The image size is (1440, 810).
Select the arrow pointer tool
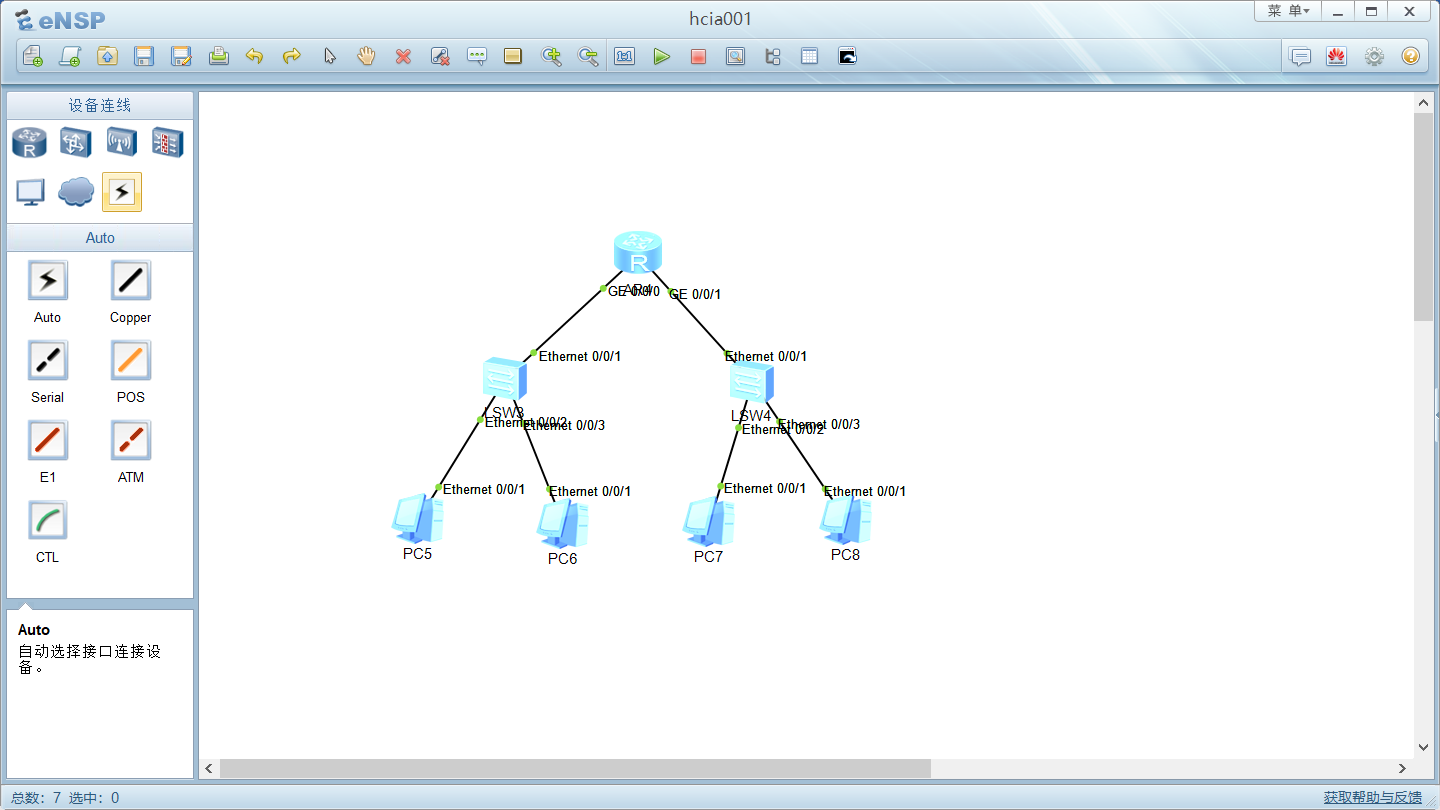click(x=329, y=57)
